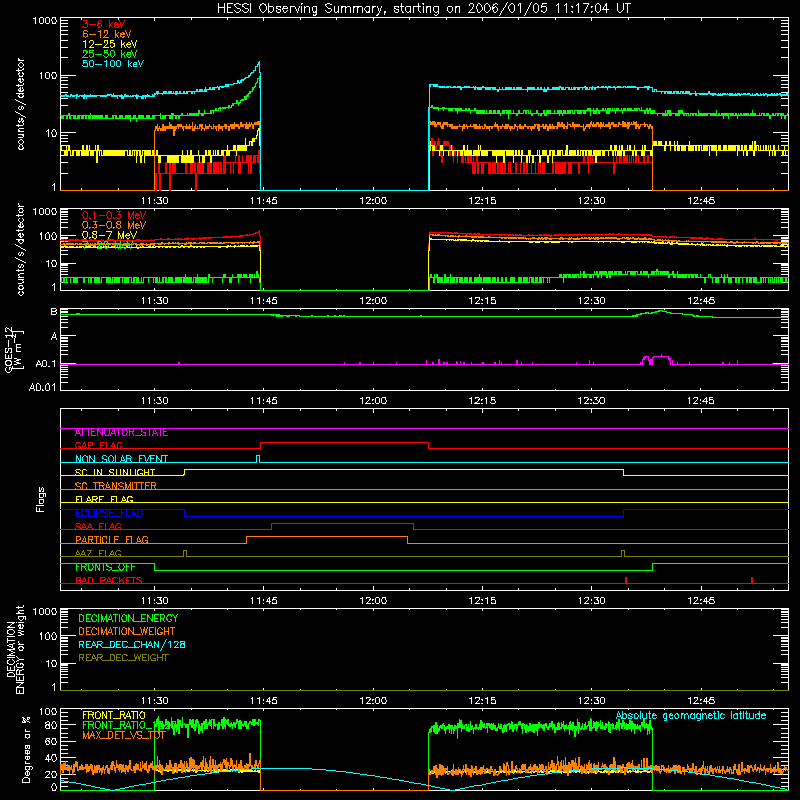Click the "Flags" vertical axis label
The image size is (800, 800).
tap(41, 499)
